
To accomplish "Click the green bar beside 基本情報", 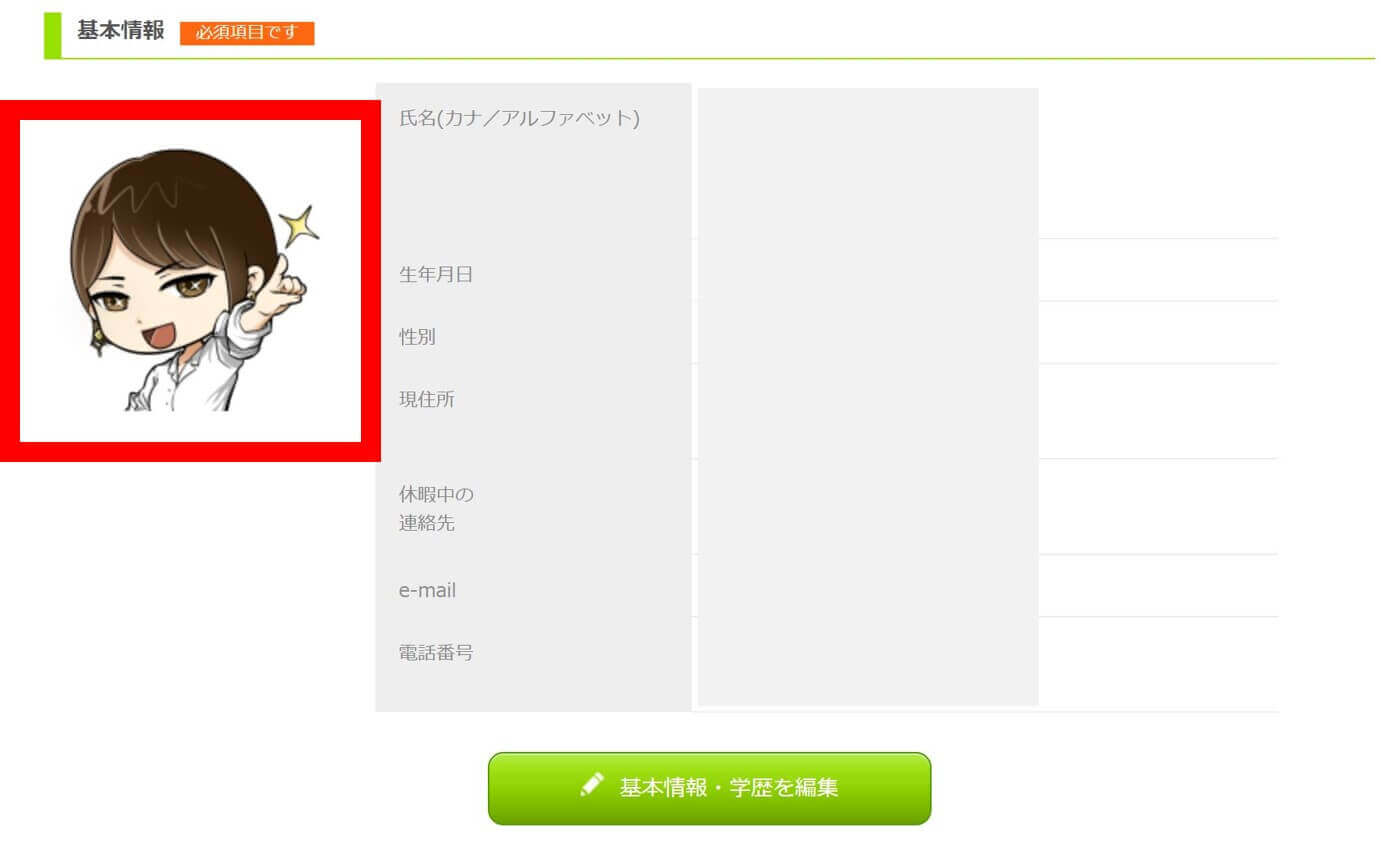I will (x=52, y=35).
